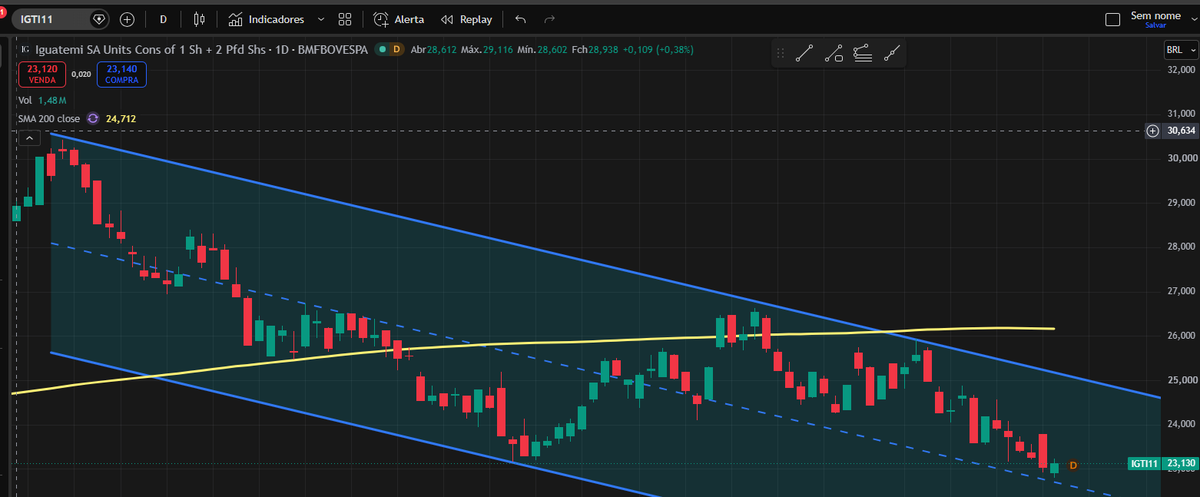Collapse the indicator legend with caret arrow
Screen dimensions: 1200x497
click(28, 137)
